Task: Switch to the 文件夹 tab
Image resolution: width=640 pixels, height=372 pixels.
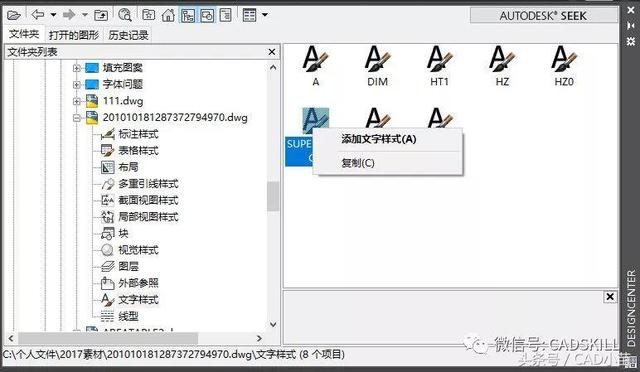Action: point(24,34)
